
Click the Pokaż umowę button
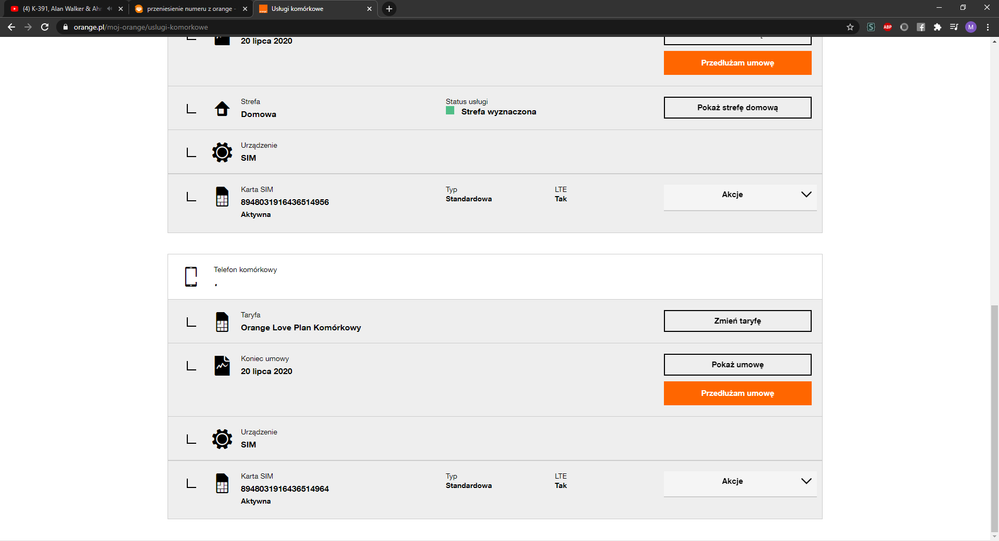click(737, 364)
